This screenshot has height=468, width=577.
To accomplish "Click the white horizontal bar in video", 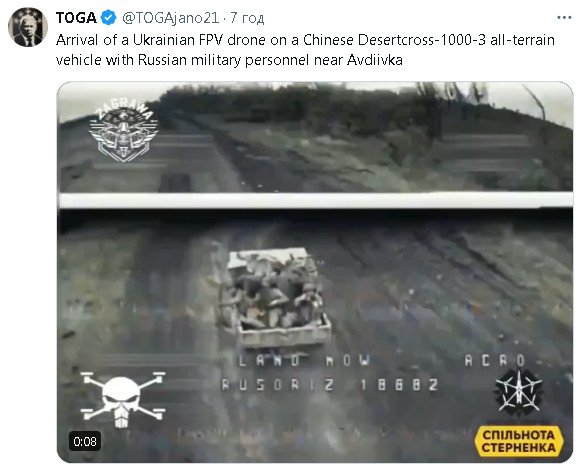I will tap(316, 200).
